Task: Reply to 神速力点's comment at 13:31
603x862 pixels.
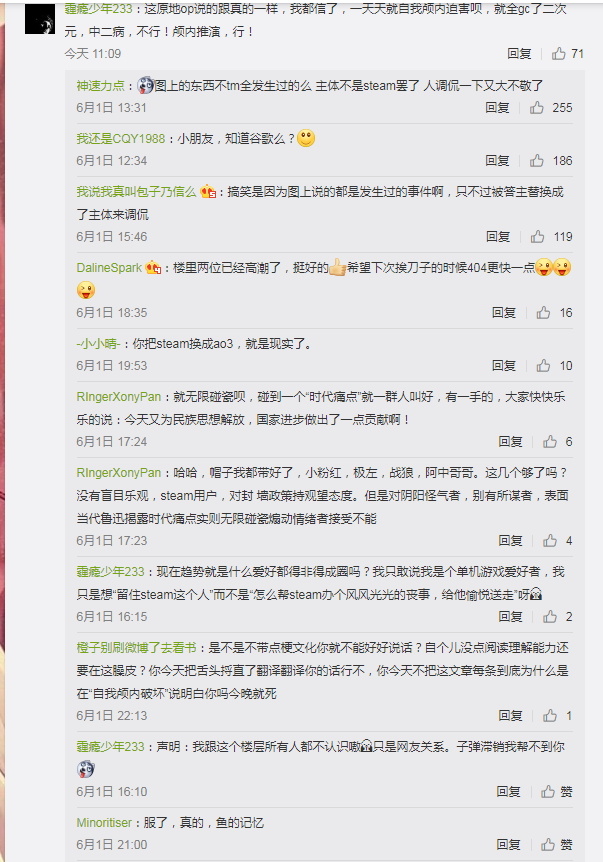Action: tap(497, 107)
